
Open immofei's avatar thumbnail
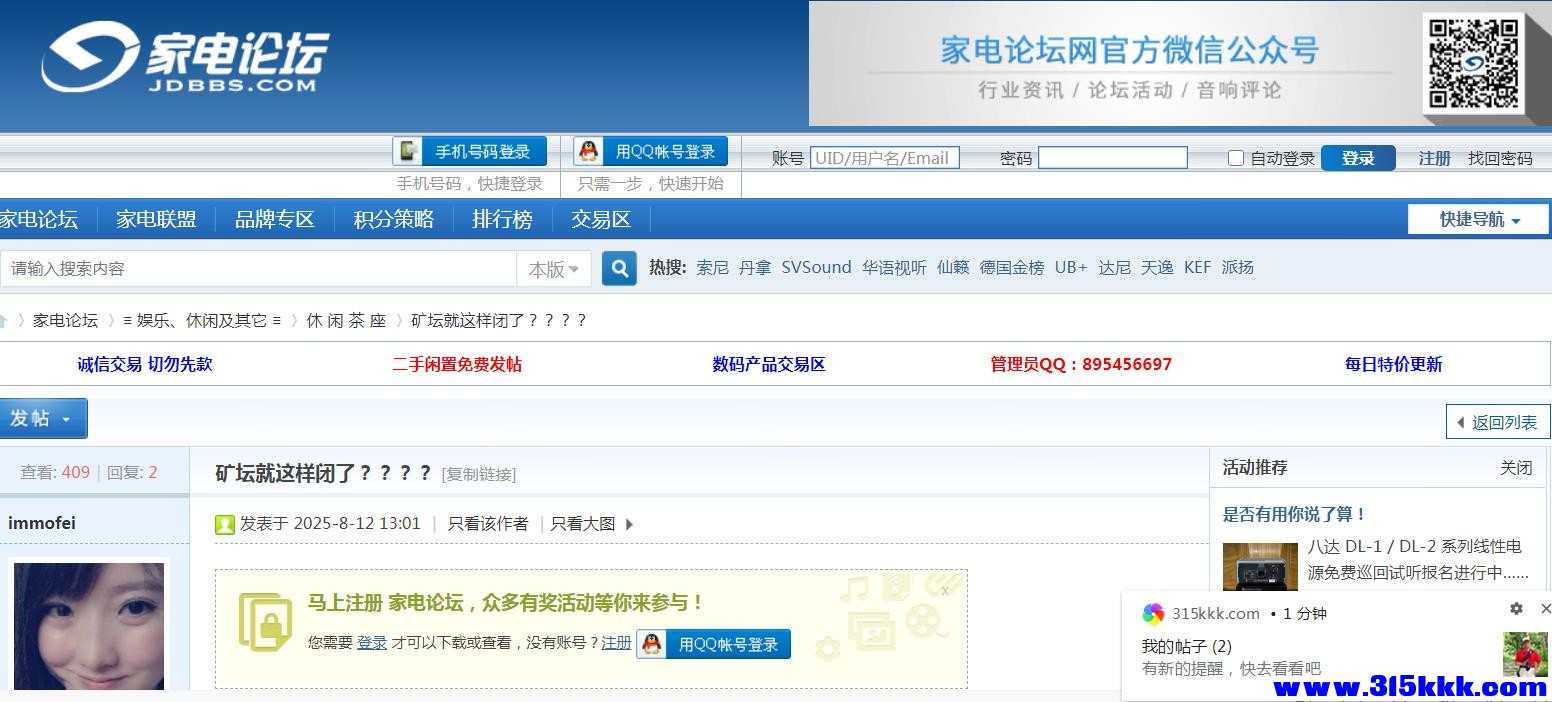tap(89, 625)
